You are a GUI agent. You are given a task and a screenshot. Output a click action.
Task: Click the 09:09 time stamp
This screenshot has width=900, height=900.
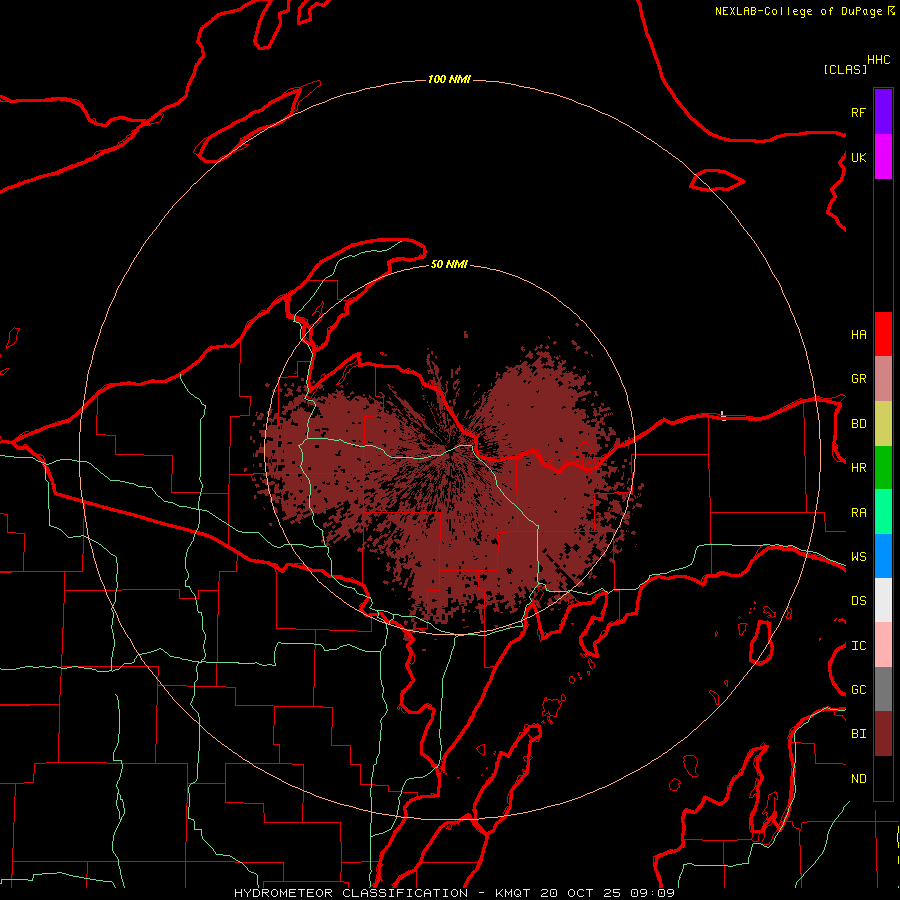(653, 893)
